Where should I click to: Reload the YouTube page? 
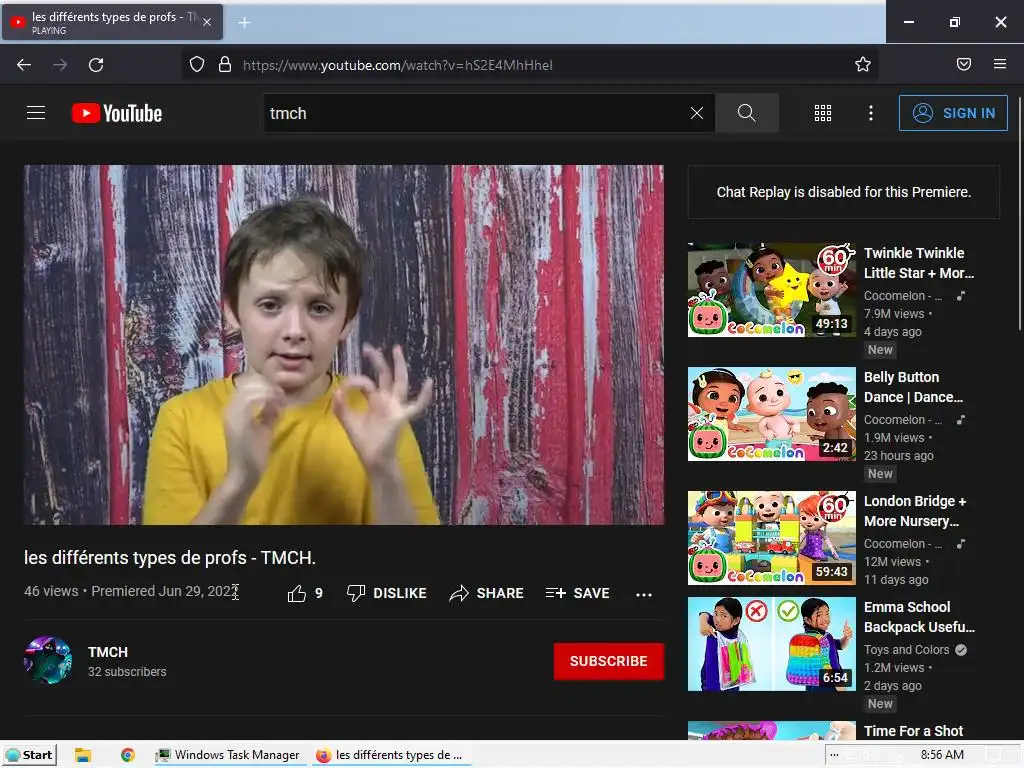point(96,65)
